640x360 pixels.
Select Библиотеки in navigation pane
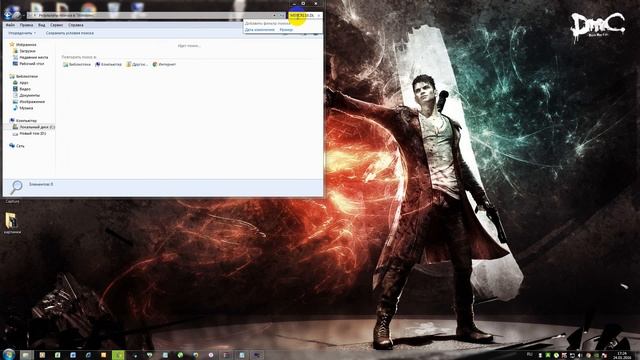point(27,76)
